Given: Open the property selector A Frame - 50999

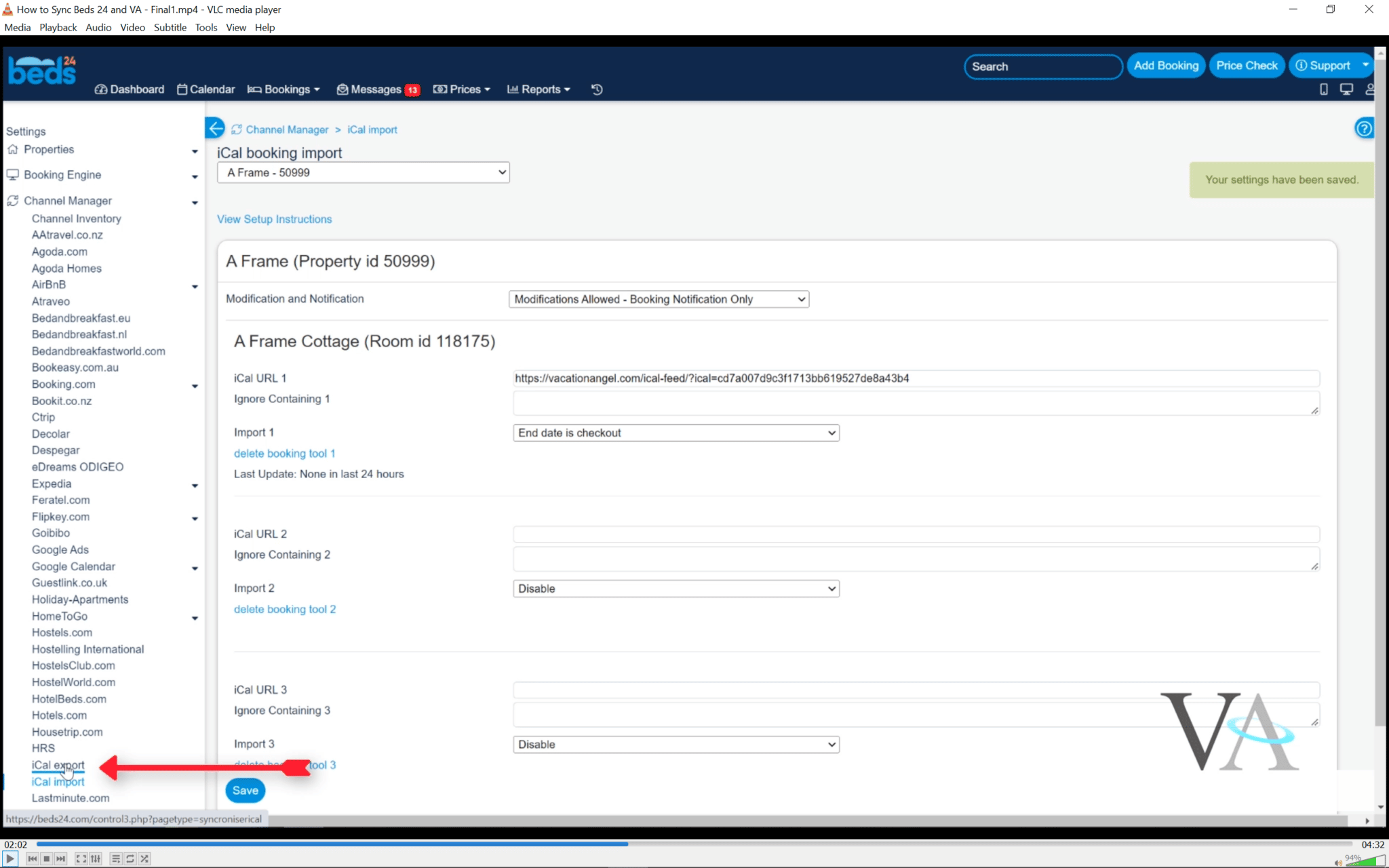Looking at the screenshot, I should coord(363,172).
